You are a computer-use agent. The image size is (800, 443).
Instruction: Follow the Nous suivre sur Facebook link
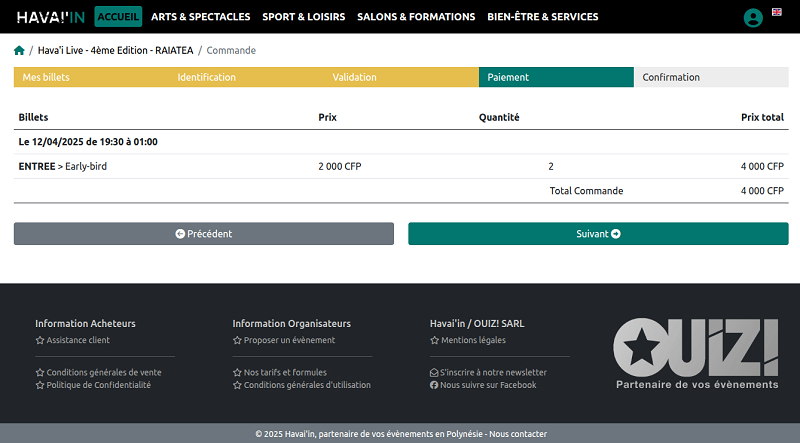(487, 385)
